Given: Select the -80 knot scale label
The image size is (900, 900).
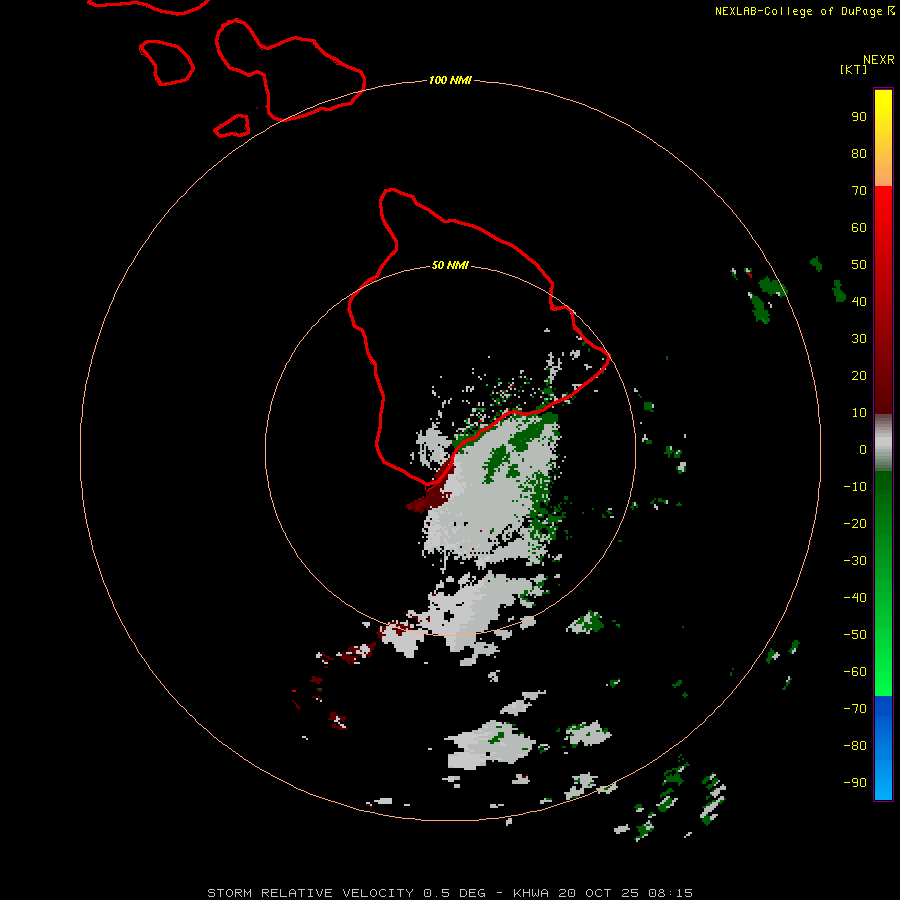Looking at the screenshot, I should (x=855, y=746).
